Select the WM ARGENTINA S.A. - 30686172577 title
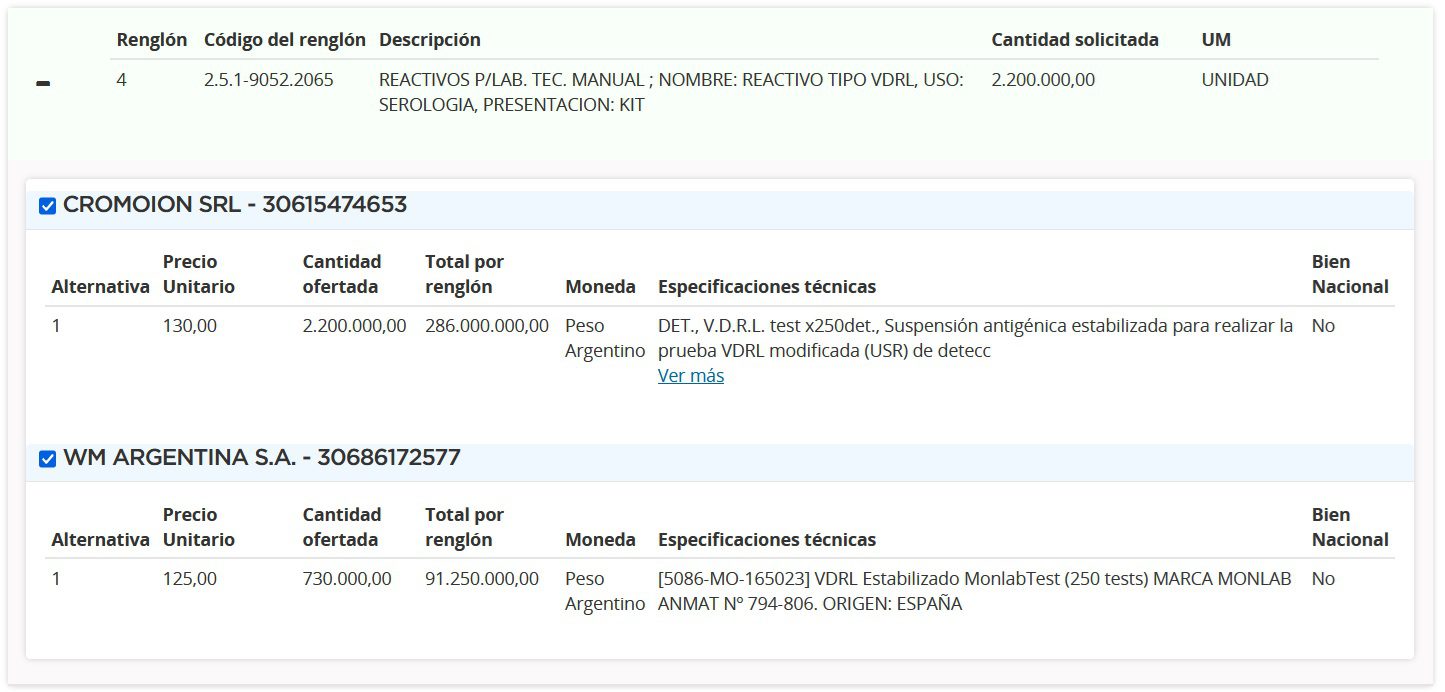The height and width of the screenshot is (692, 1445). 262,458
